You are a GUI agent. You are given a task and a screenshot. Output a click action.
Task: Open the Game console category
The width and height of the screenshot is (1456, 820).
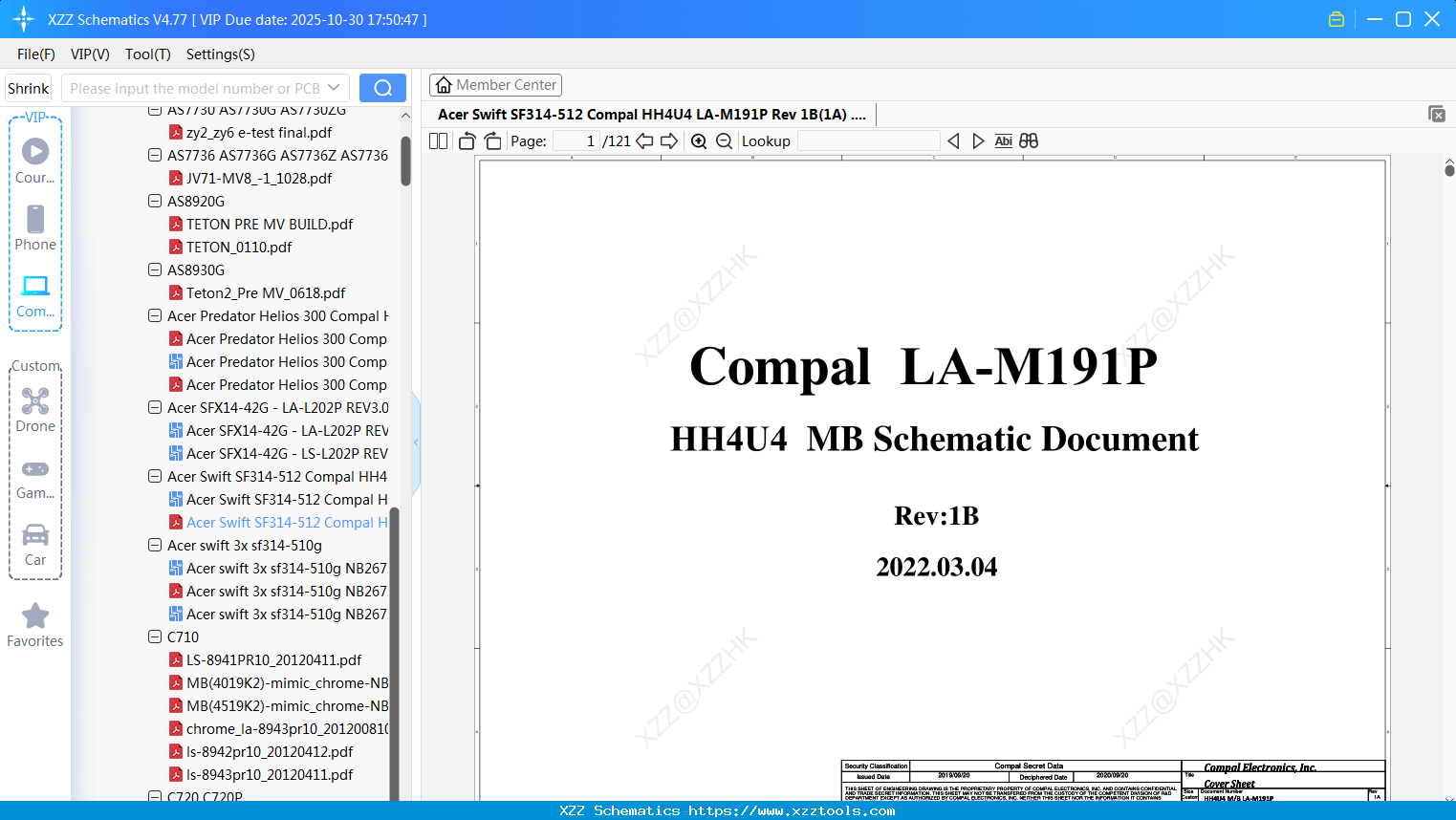coord(35,478)
